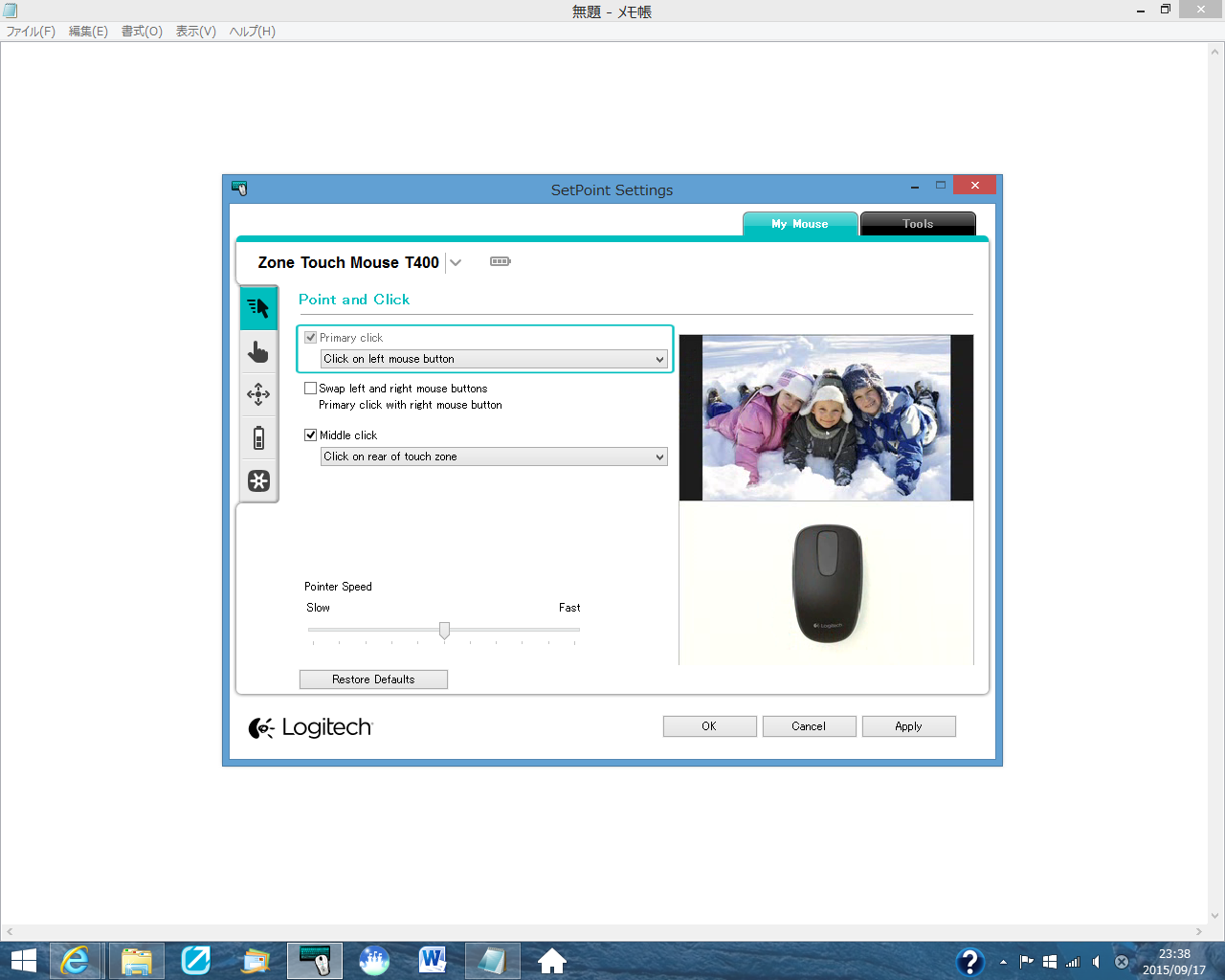Click the Windows-flag tray icon beside network signal
Screen dimensions: 1225x980
[x=1050, y=962]
